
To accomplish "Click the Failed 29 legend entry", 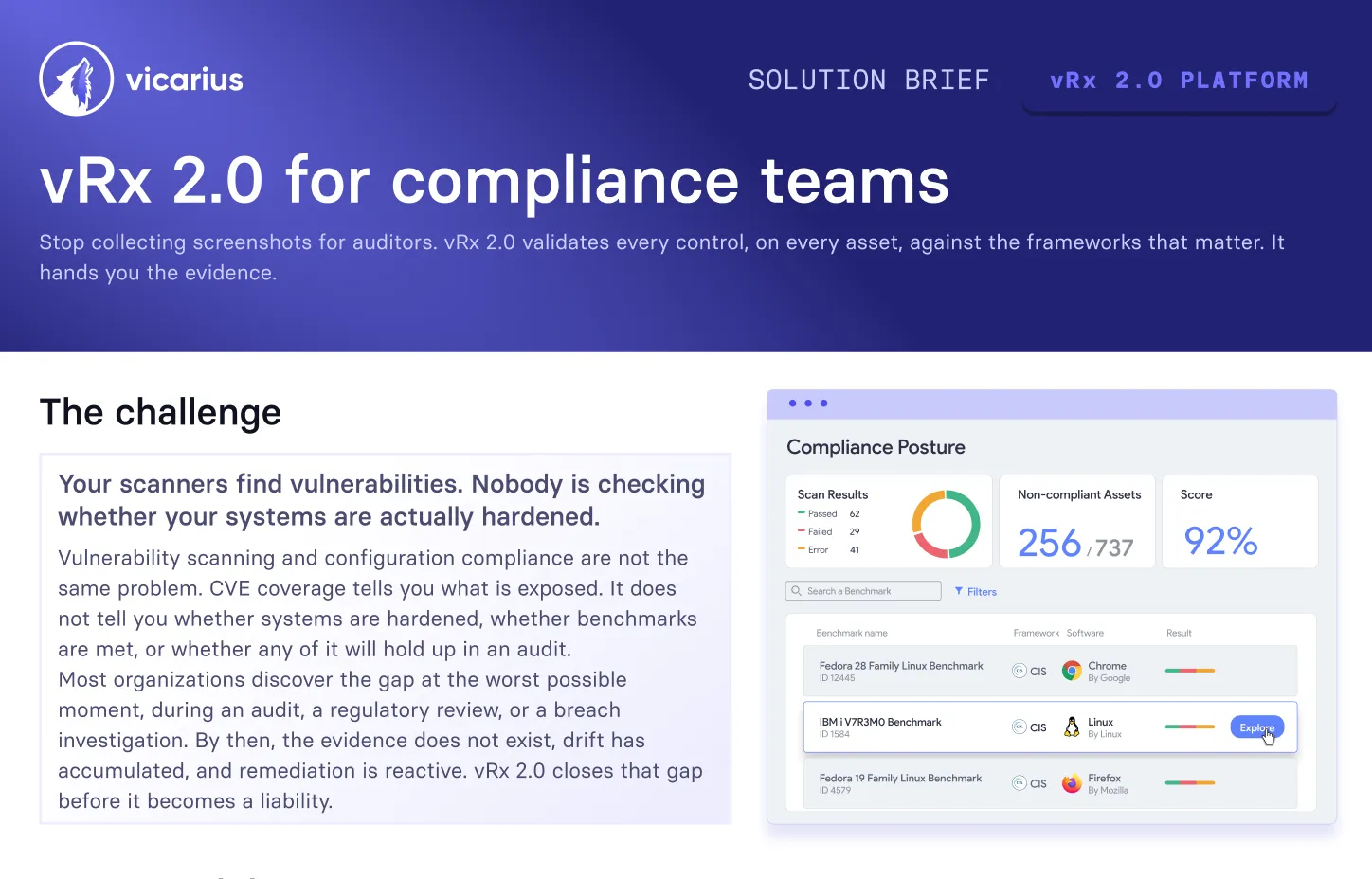I will tap(829, 531).
